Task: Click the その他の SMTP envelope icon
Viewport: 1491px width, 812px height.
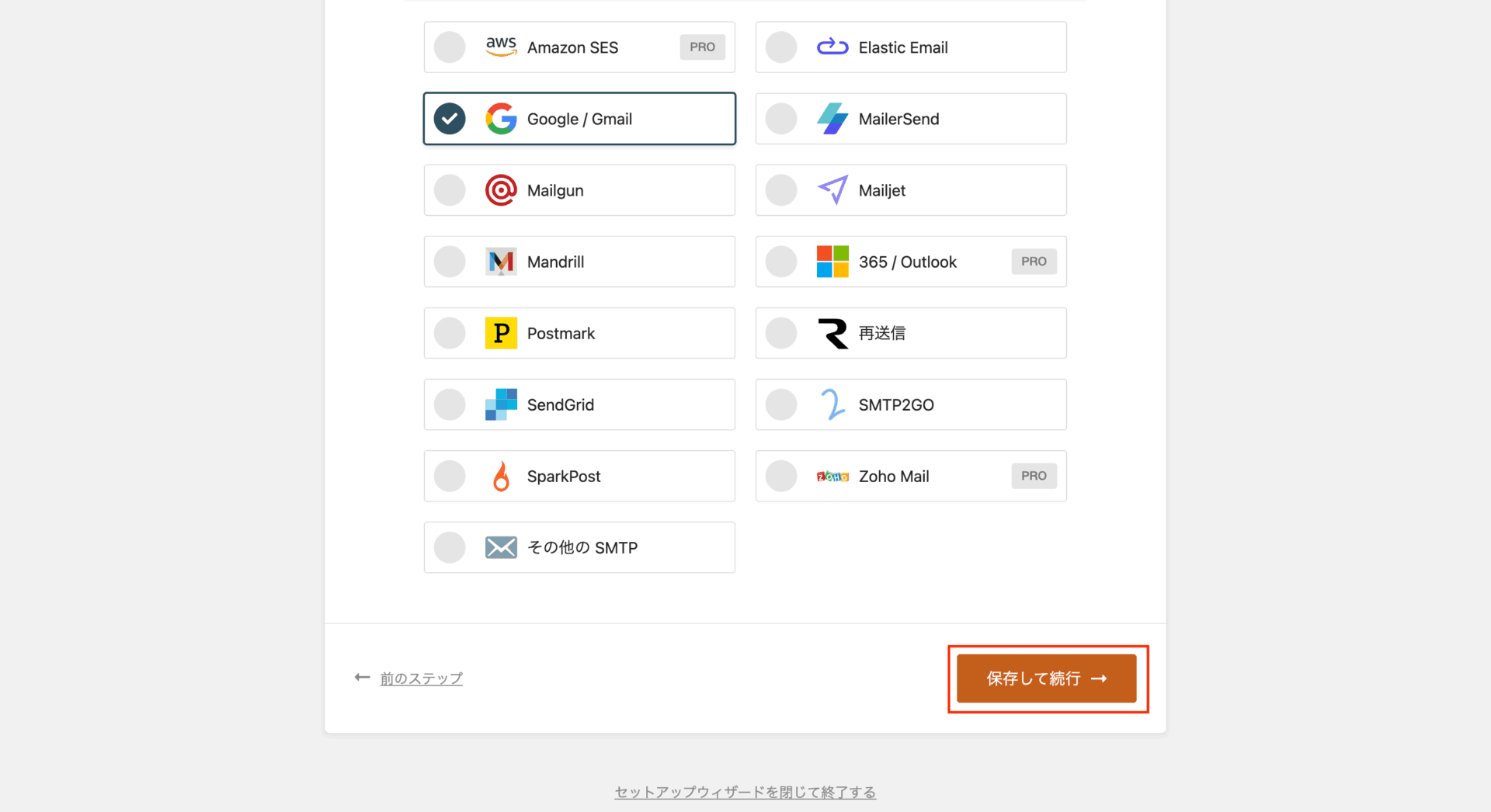Action: (501, 547)
